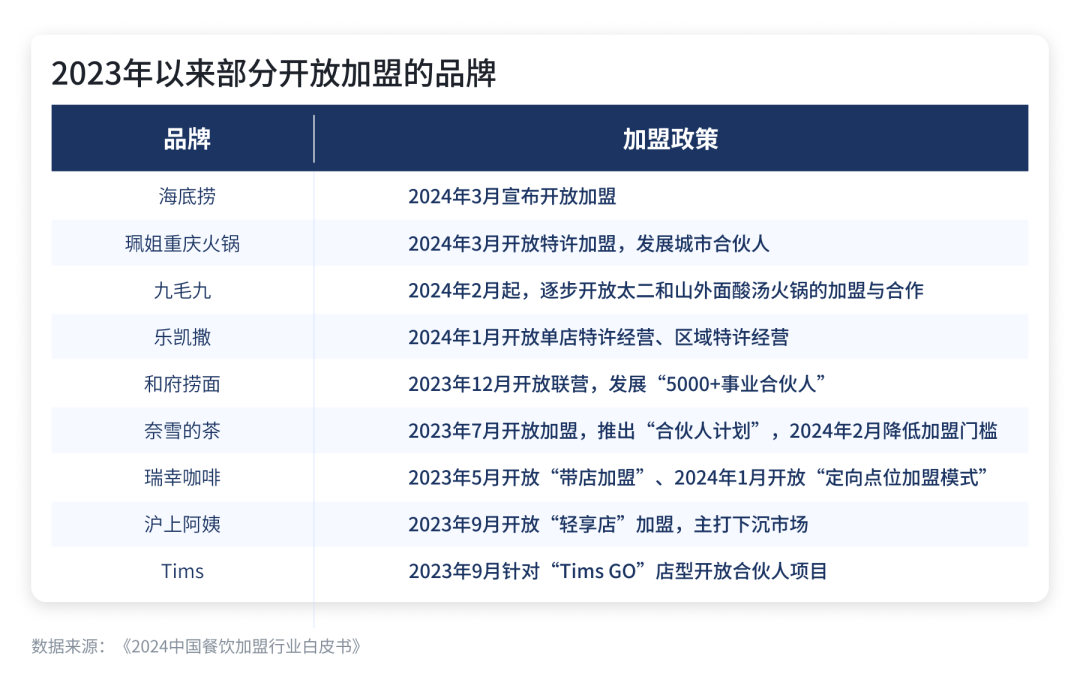Select the brand cell 乐凯撒
The height and width of the screenshot is (680, 1080).
coord(183,337)
